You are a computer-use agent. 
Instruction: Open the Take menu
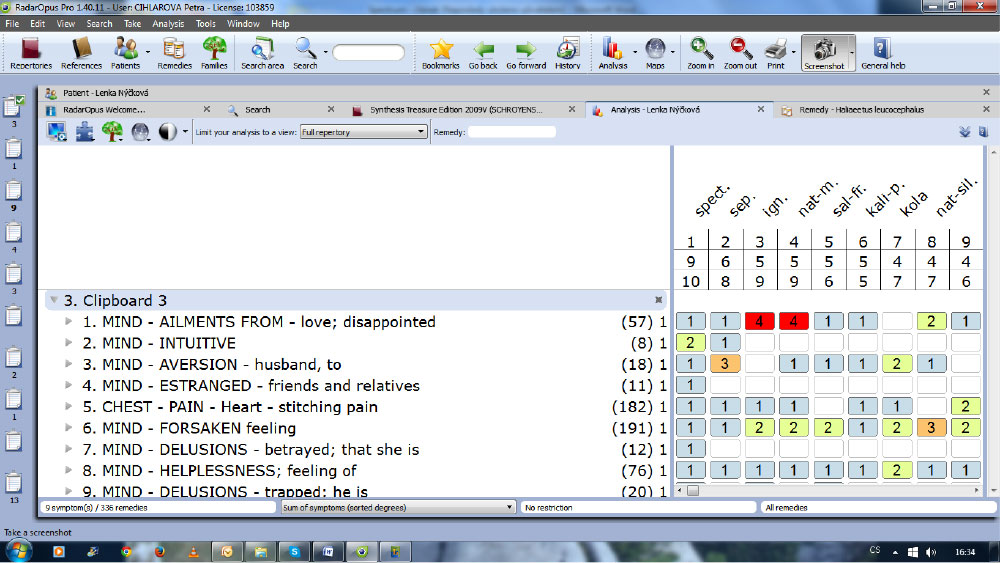coord(132,24)
